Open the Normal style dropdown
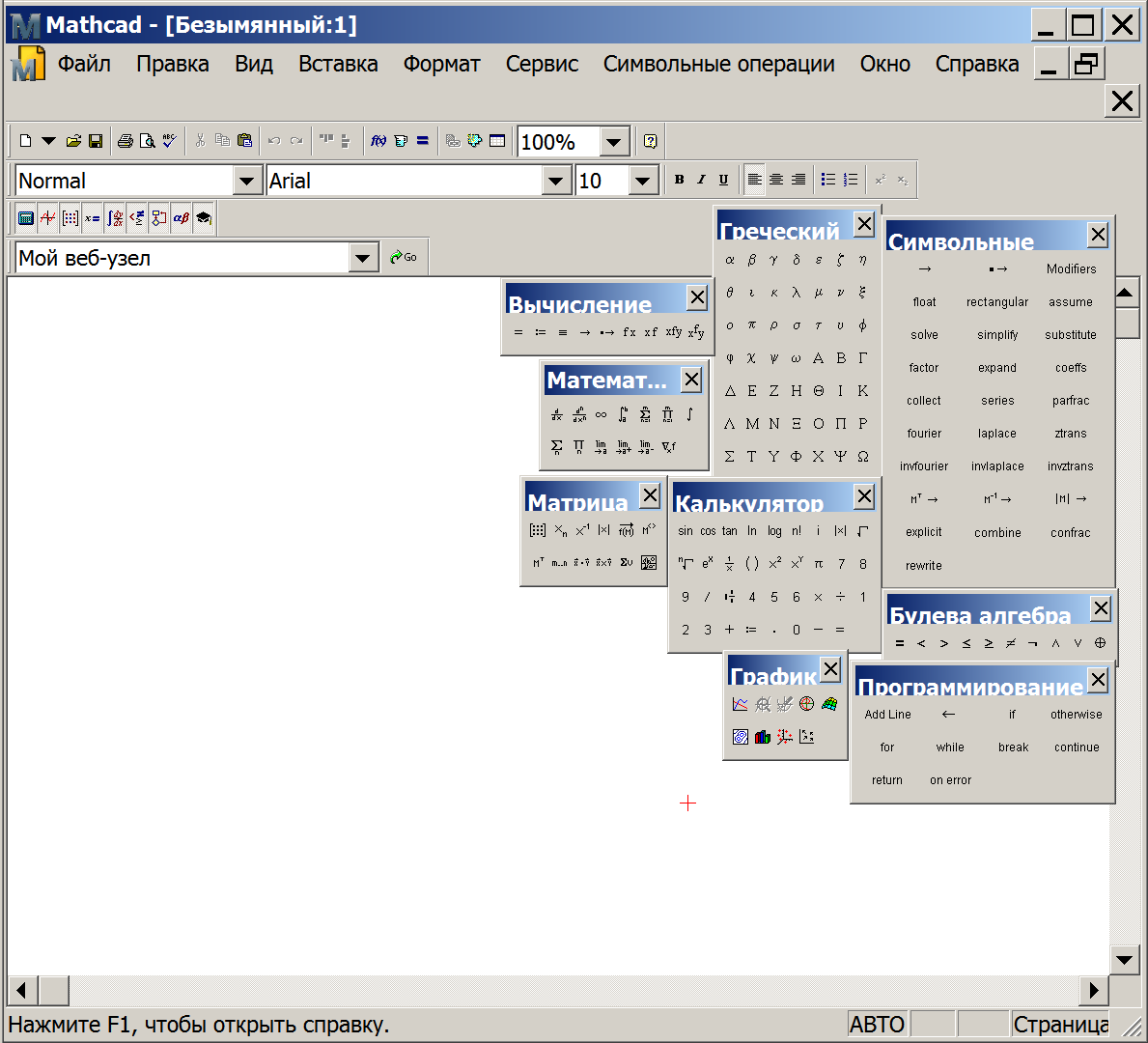The width and height of the screenshot is (1148, 1043). click(x=247, y=181)
